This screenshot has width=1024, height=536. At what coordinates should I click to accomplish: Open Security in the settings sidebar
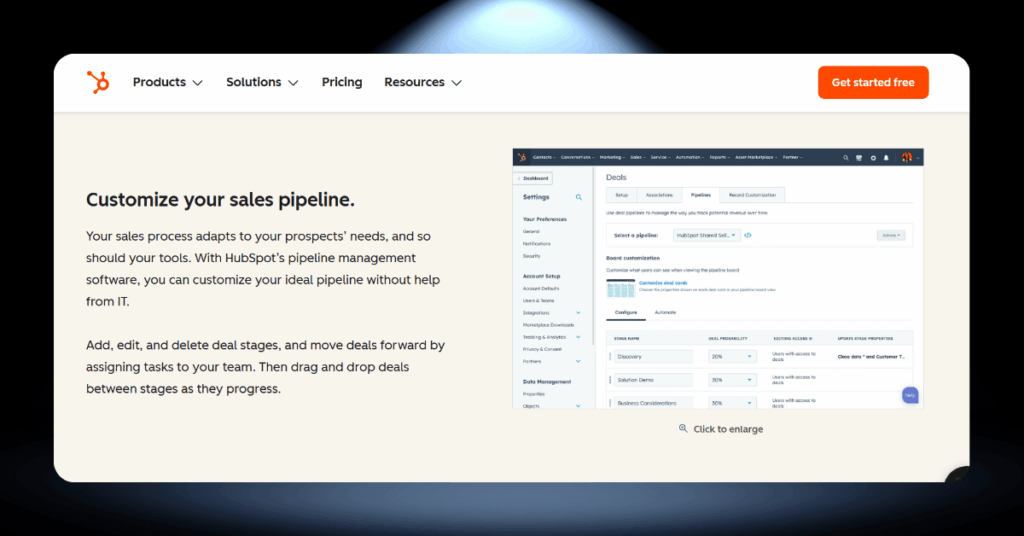532,256
